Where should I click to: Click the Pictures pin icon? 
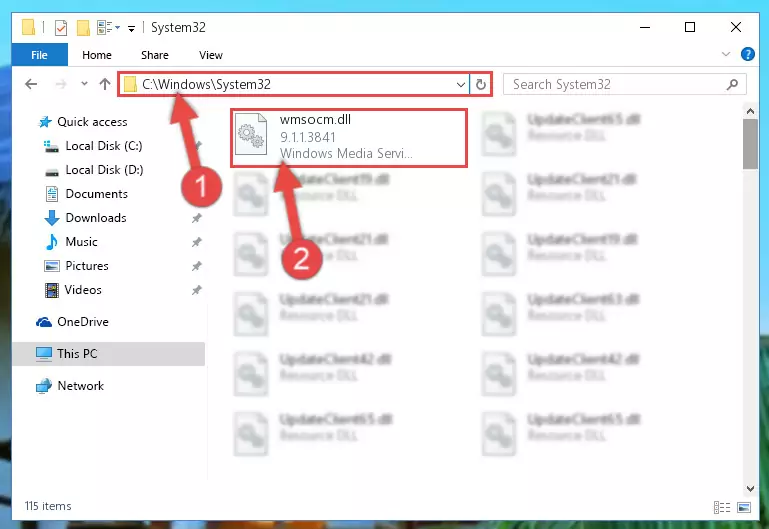click(x=197, y=266)
